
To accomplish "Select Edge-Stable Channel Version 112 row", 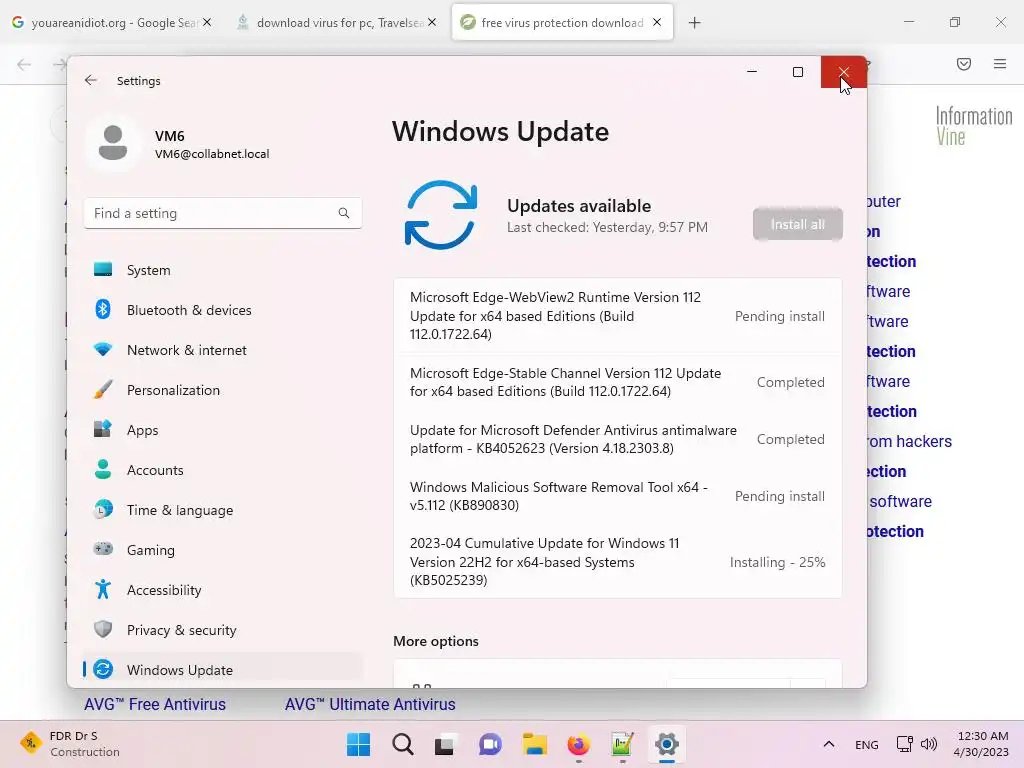I will pos(618,382).
